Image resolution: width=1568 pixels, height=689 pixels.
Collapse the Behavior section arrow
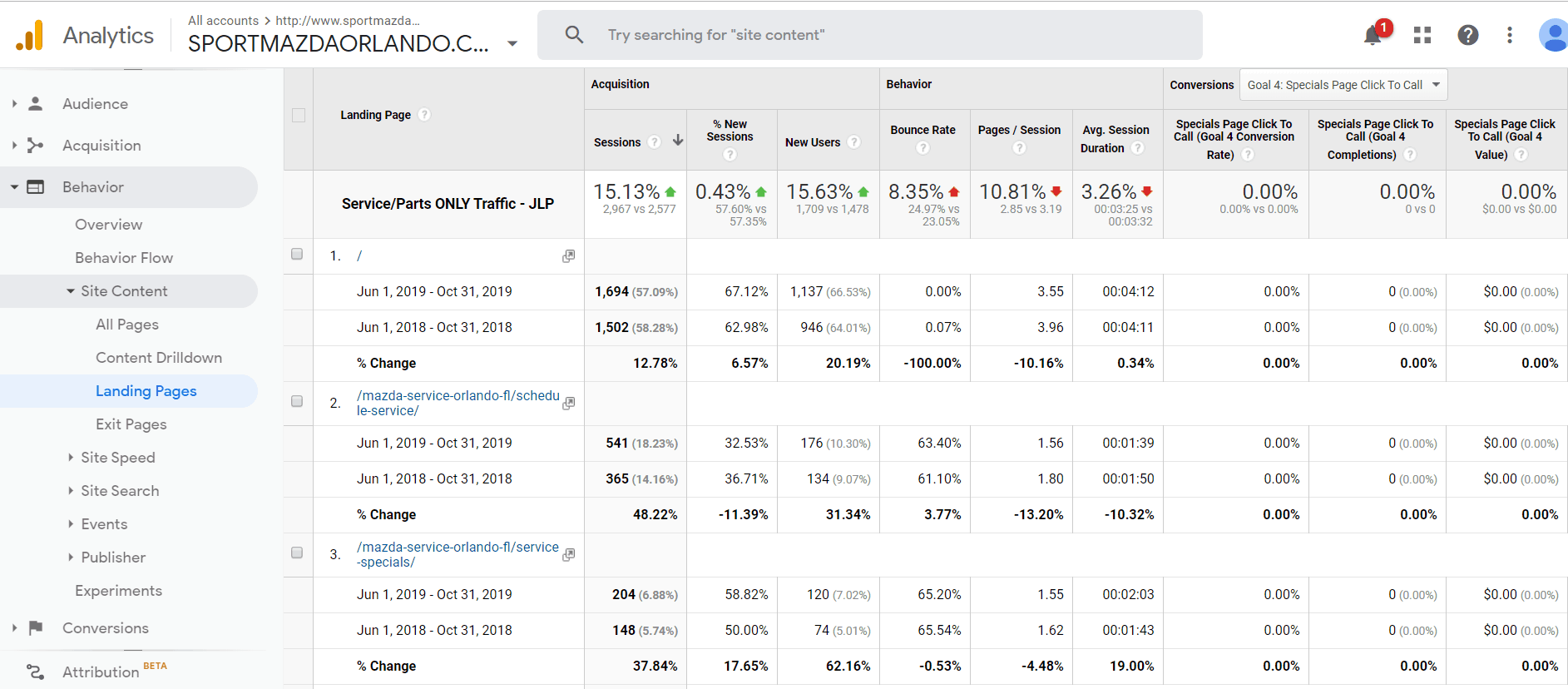click(x=14, y=187)
